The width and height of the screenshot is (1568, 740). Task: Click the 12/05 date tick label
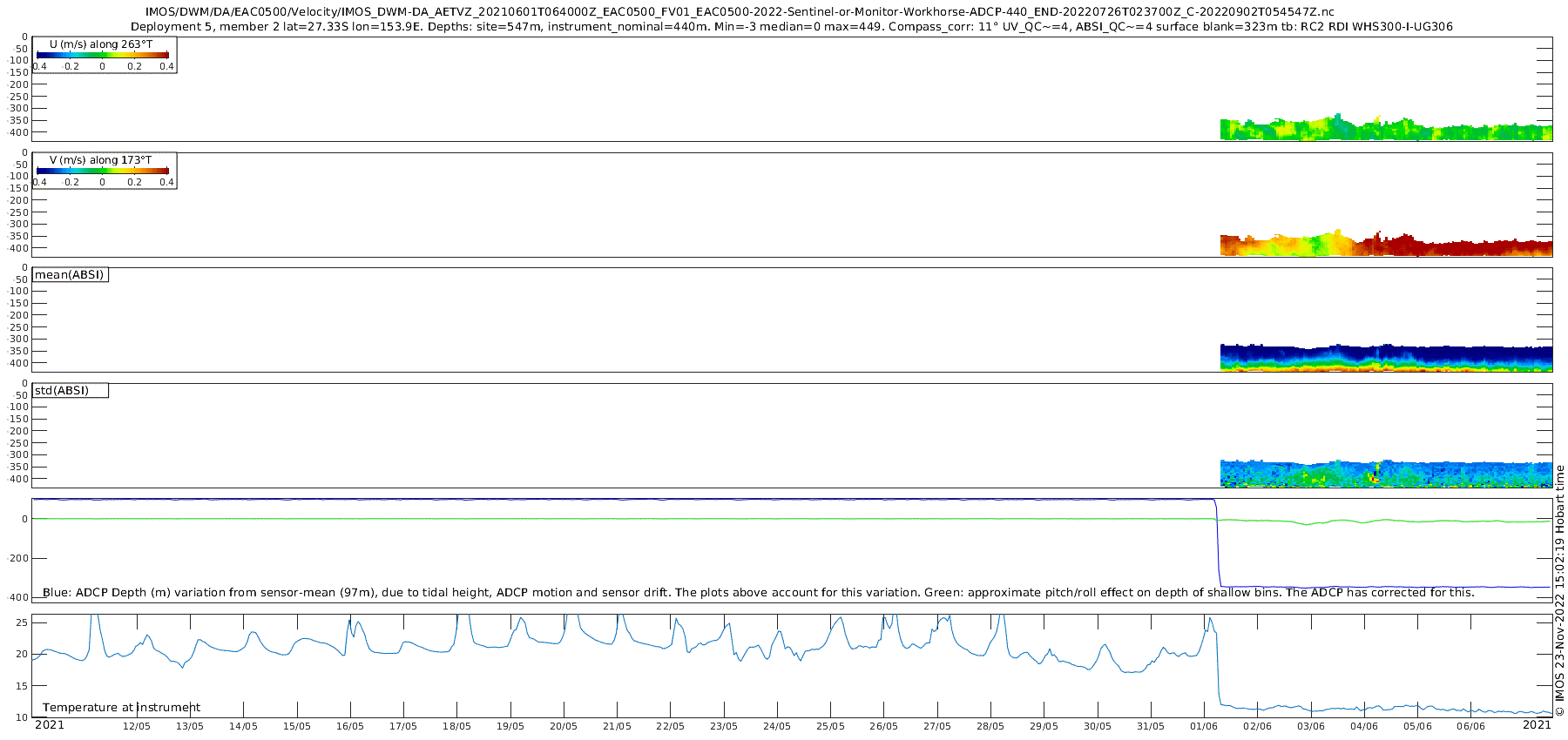(x=136, y=726)
